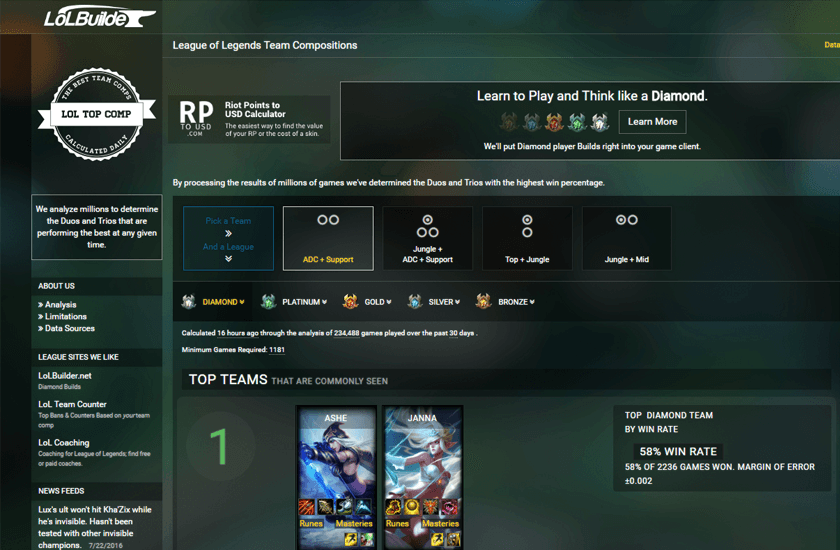Click the first item icon under Janna
Screen dimensions: 840x550
393,507
